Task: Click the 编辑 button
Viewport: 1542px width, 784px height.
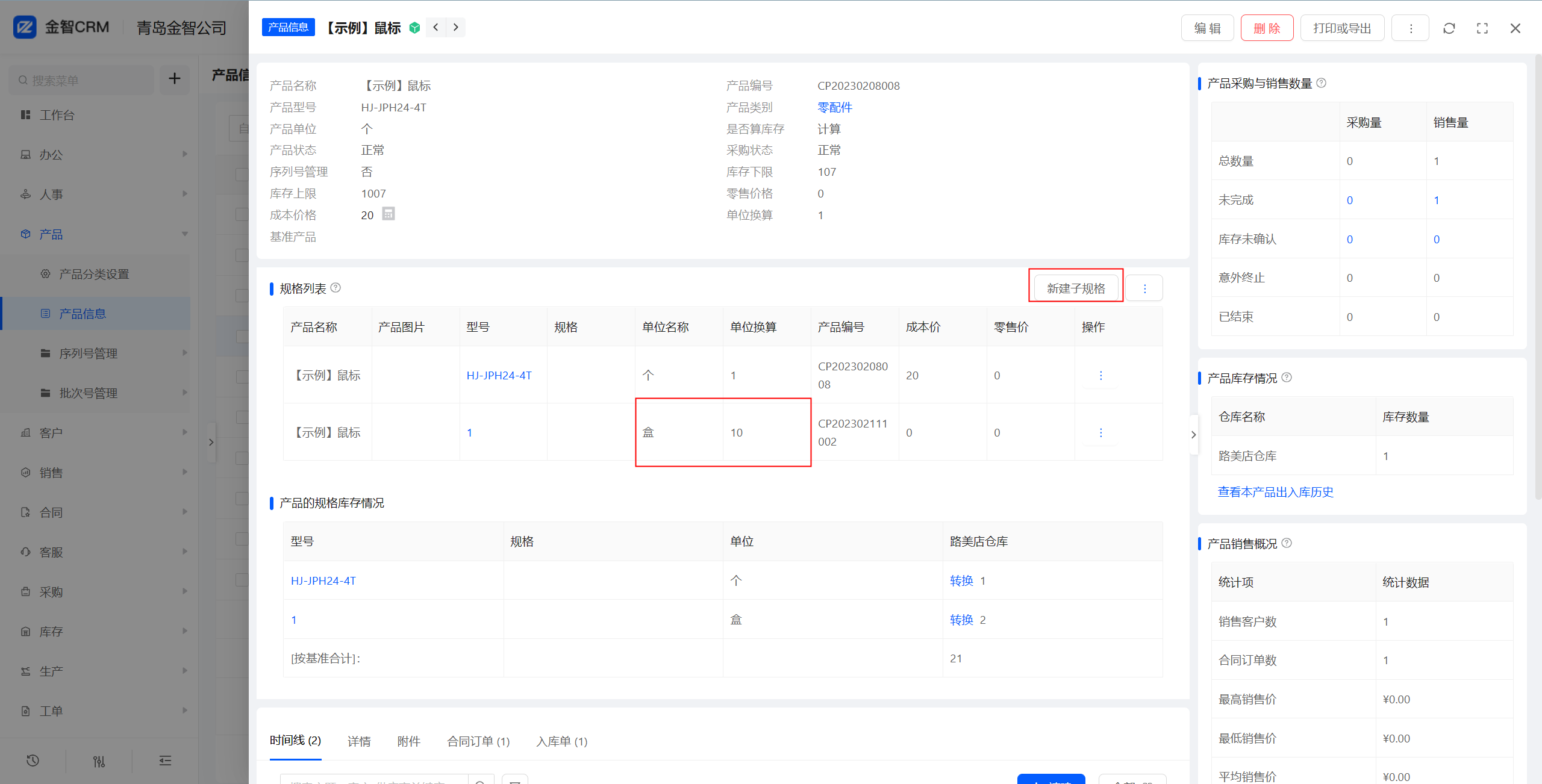Action: pos(1207,28)
